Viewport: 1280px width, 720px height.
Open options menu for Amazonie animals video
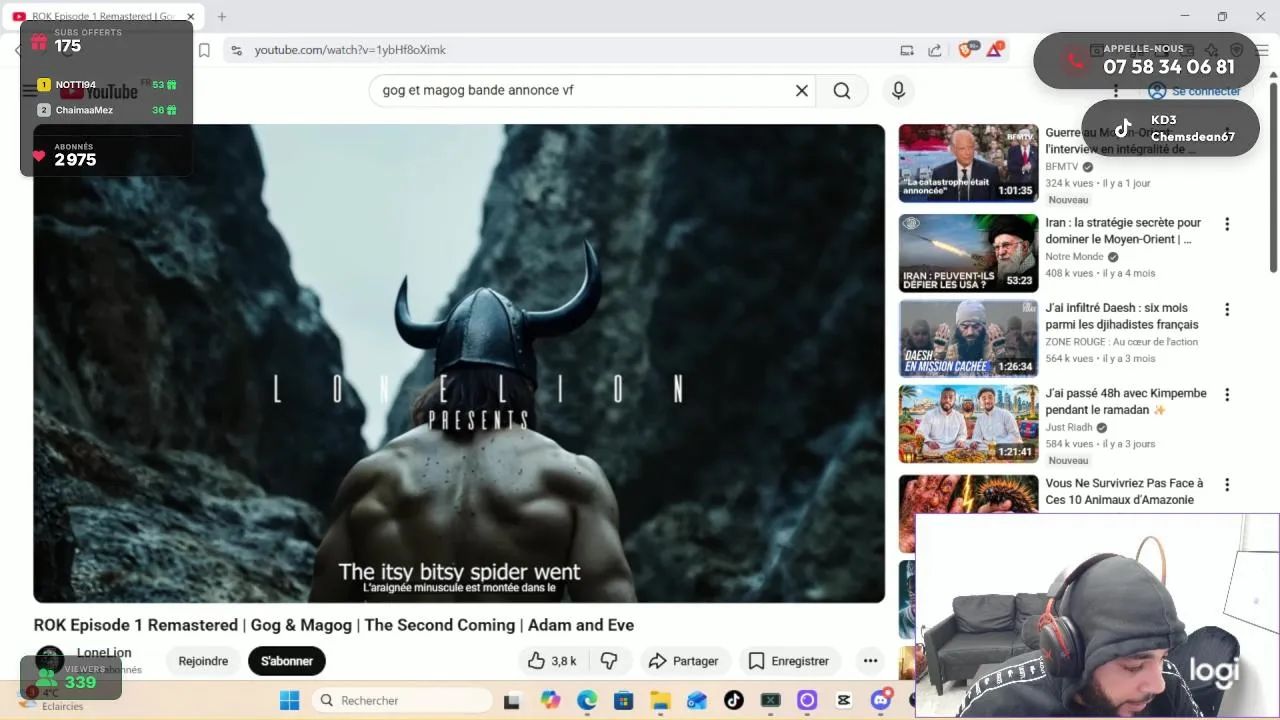click(x=1227, y=484)
